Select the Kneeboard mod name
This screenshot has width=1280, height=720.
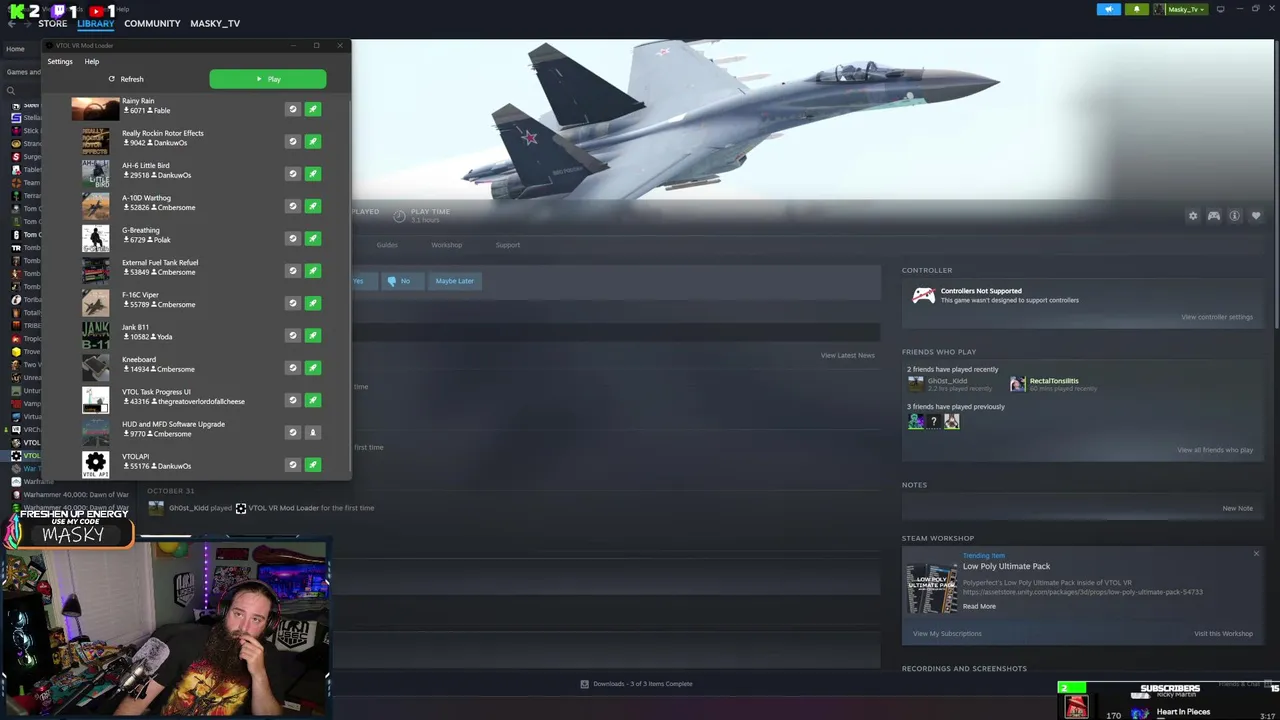[x=139, y=360]
